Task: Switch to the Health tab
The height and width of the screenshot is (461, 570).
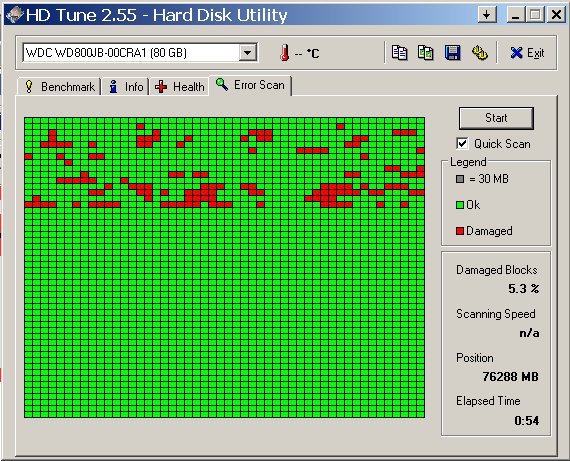Action: click(x=180, y=87)
